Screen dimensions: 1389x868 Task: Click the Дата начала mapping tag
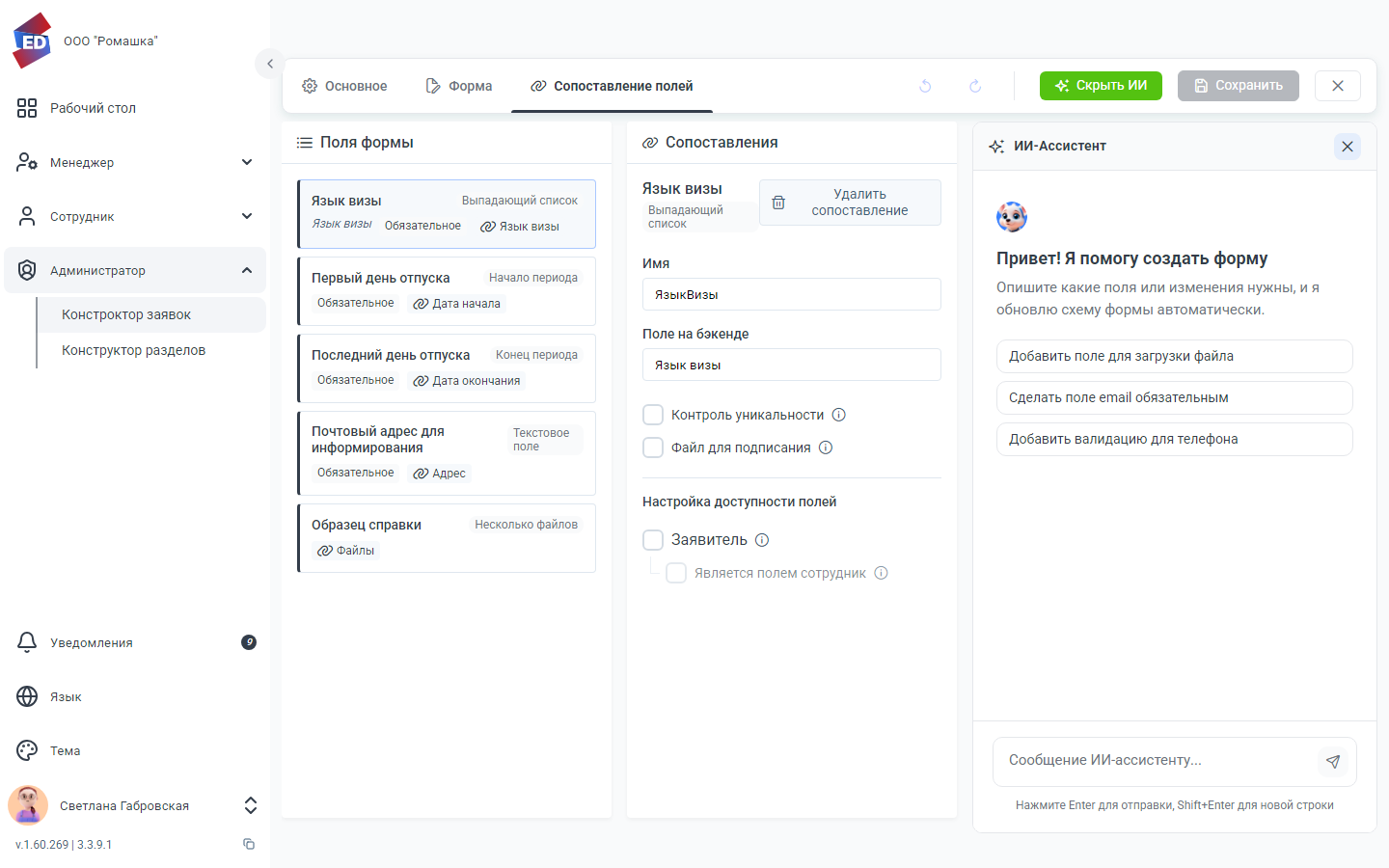pos(457,304)
